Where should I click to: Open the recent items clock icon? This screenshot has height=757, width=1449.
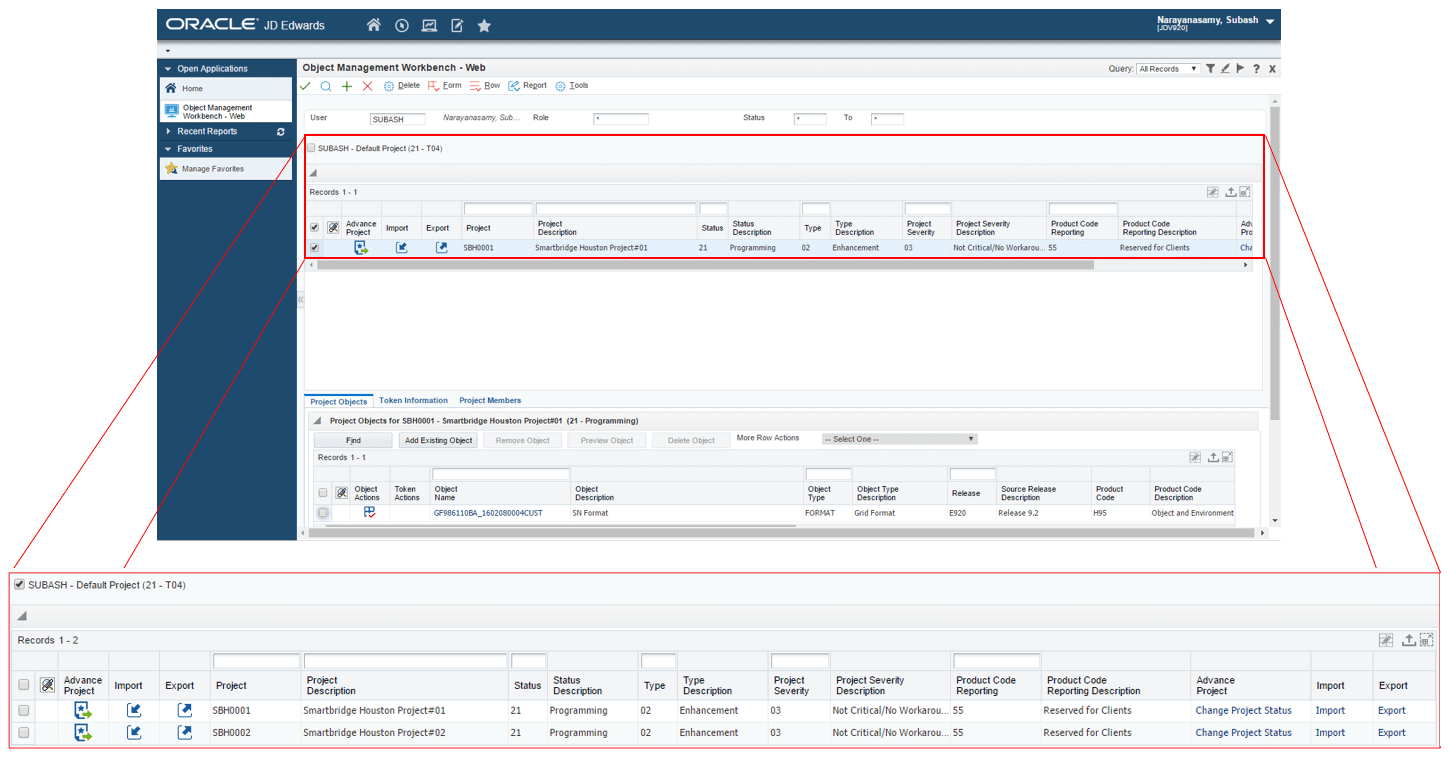(x=402, y=25)
